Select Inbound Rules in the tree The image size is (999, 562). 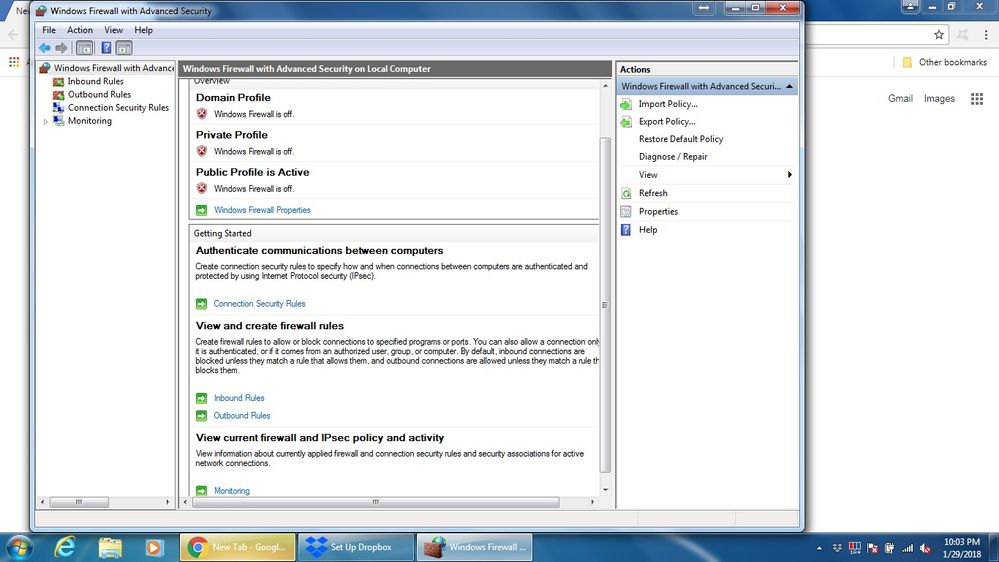pyautogui.click(x=95, y=81)
